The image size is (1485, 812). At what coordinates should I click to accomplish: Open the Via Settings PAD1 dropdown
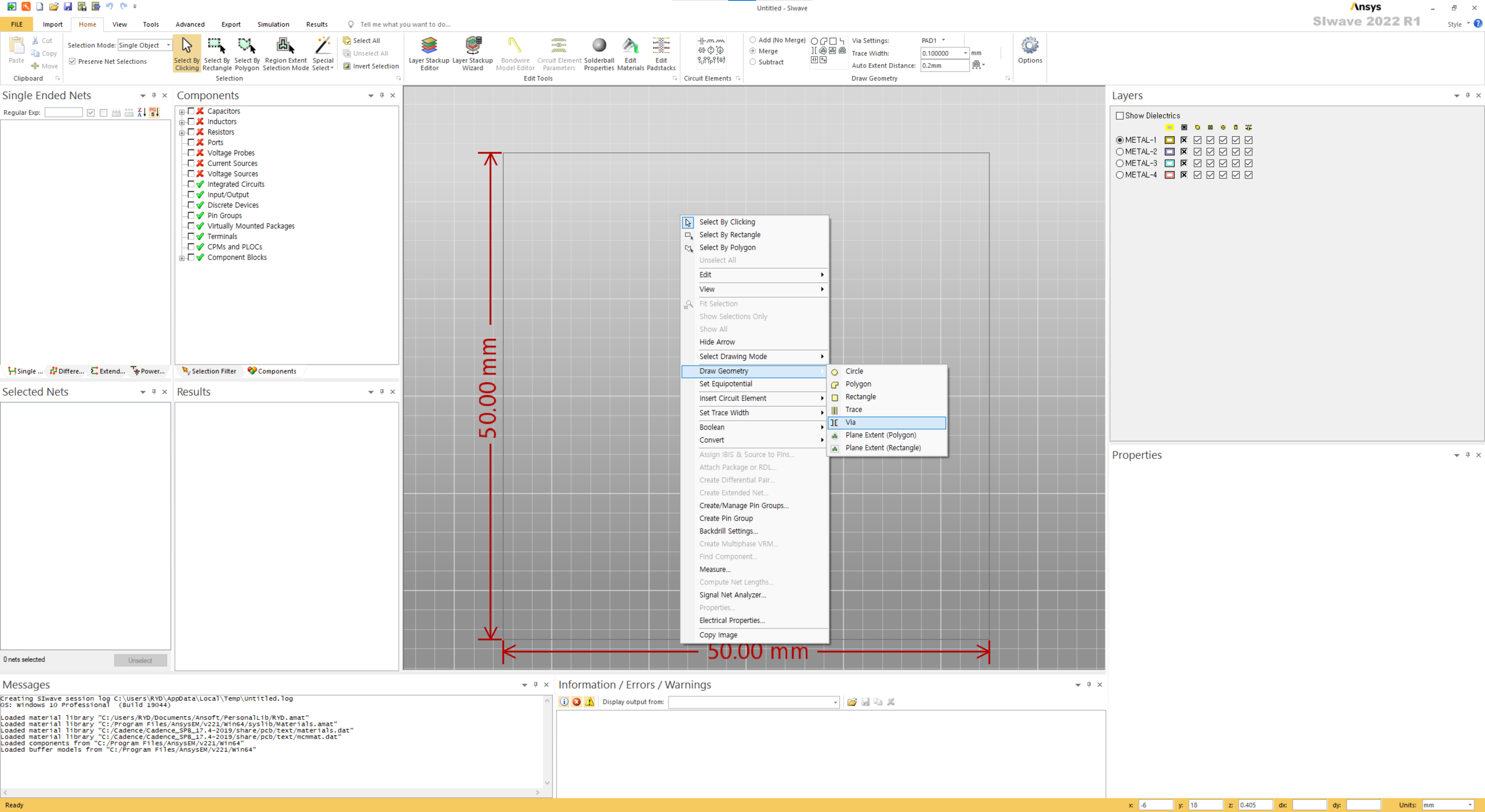(943, 40)
